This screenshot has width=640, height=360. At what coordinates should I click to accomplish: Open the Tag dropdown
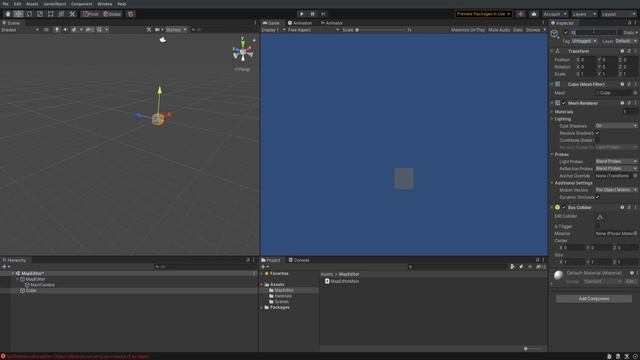[x=584, y=41]
